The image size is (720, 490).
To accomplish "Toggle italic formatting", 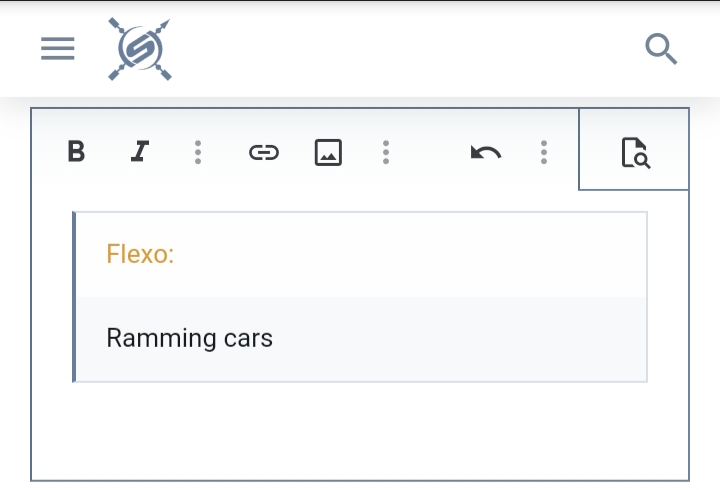I will pyautogui.click(x=140, y=152).
